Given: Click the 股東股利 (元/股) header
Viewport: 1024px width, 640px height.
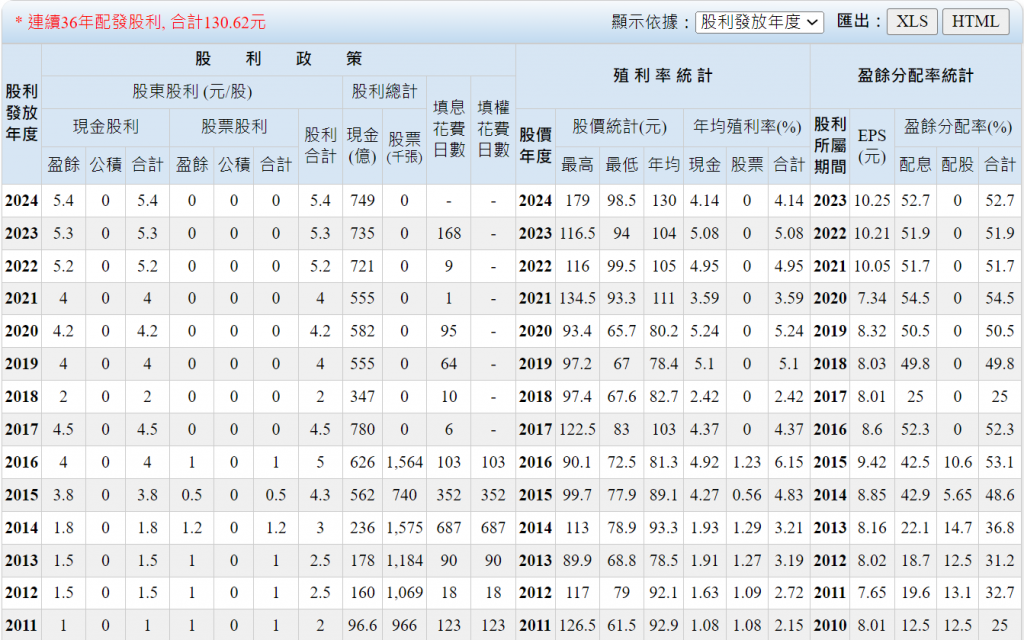Looking at the screenshot, I should [192, 92].
